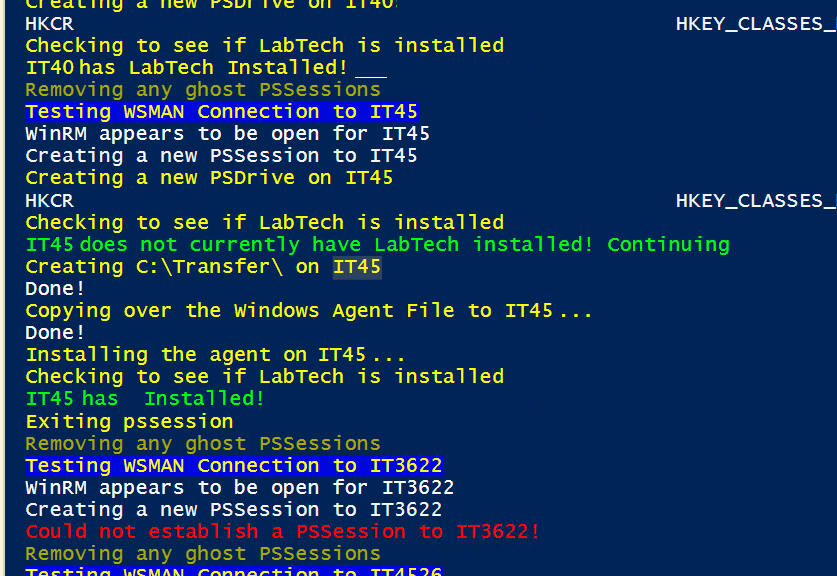Click 'WinRM appears to be open for IT3622'
This screenshot has height=576, width=837.
(240, 488)
